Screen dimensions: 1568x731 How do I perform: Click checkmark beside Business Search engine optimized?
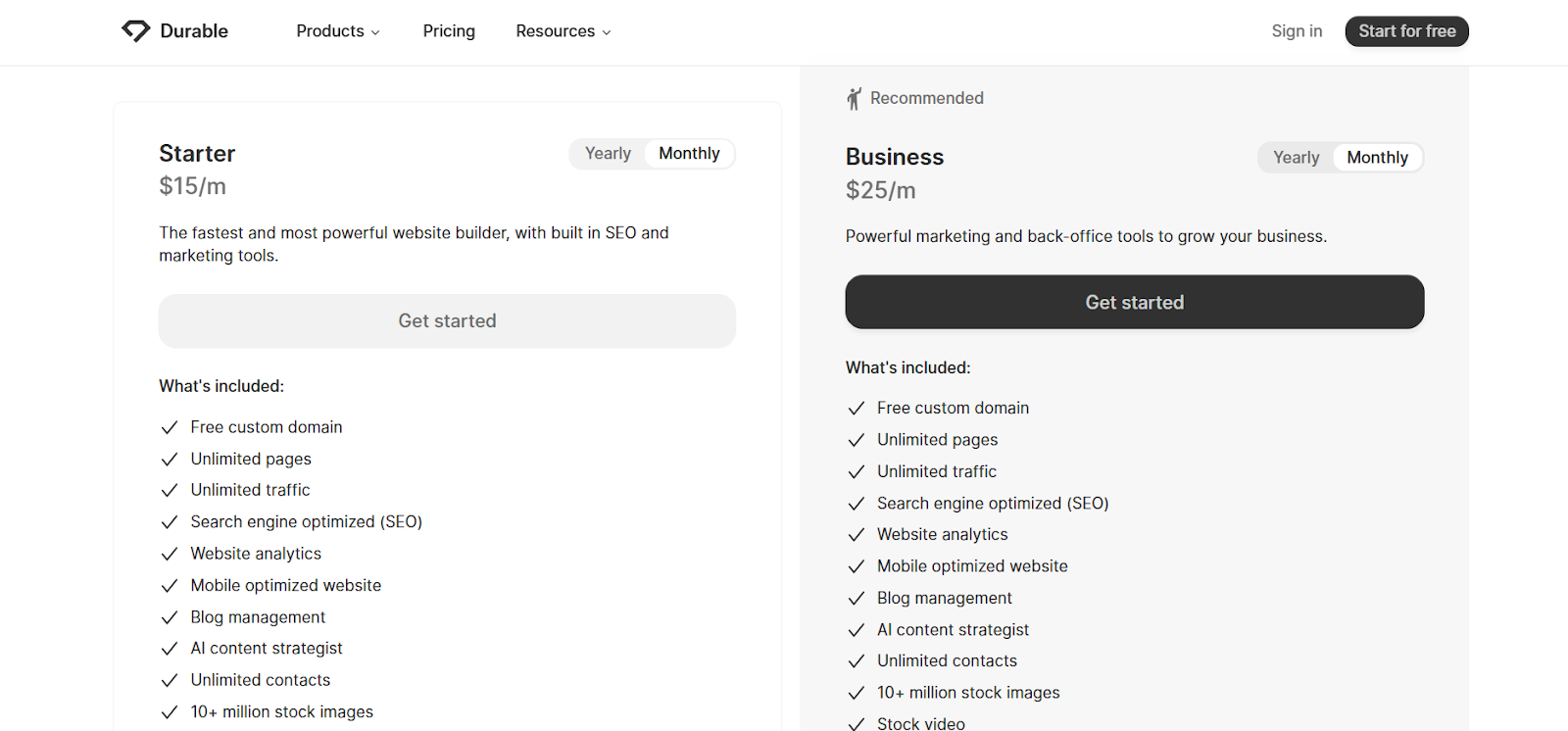857,504
